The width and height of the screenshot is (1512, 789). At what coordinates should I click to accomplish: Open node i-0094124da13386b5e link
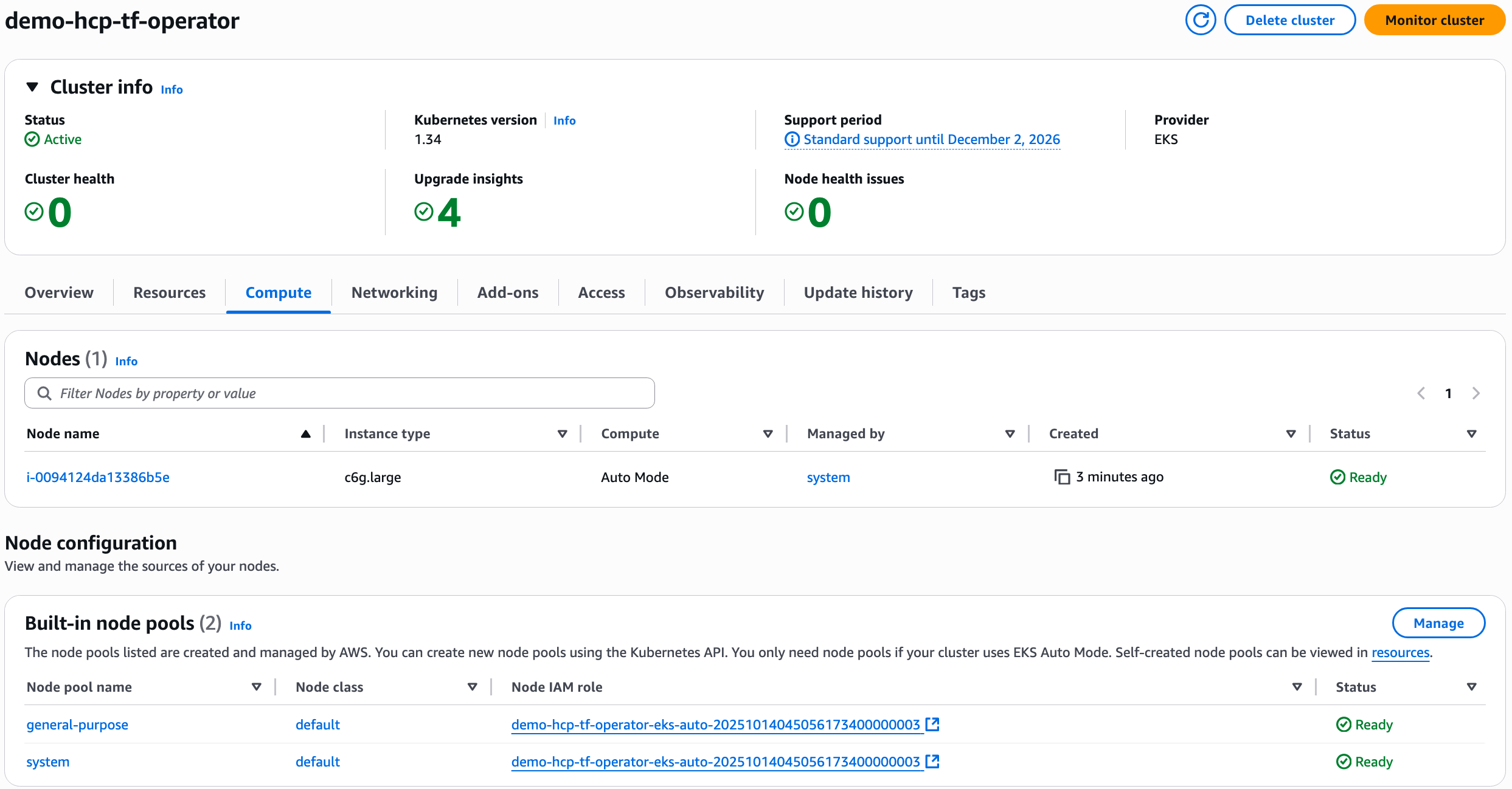98,477
